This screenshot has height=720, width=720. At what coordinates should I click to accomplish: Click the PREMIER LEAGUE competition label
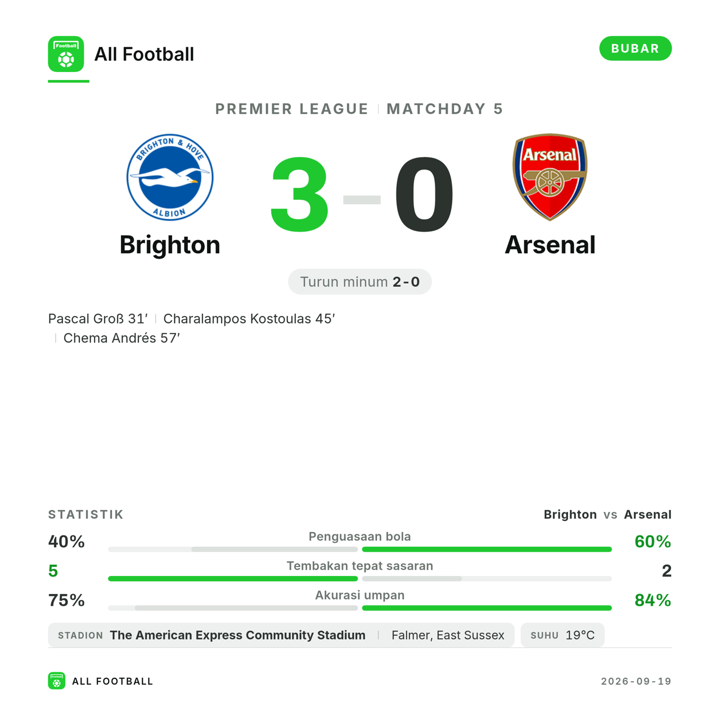(x=292, y=109)
